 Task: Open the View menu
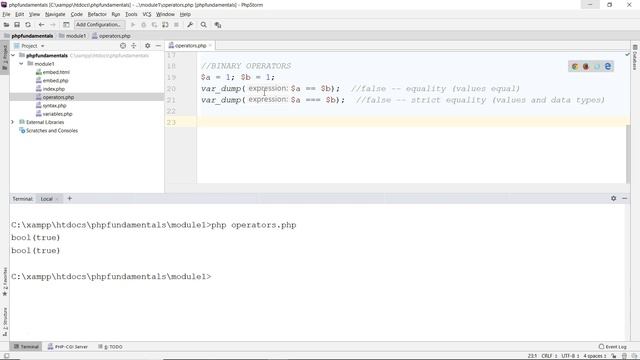click(x=34, y=14)
